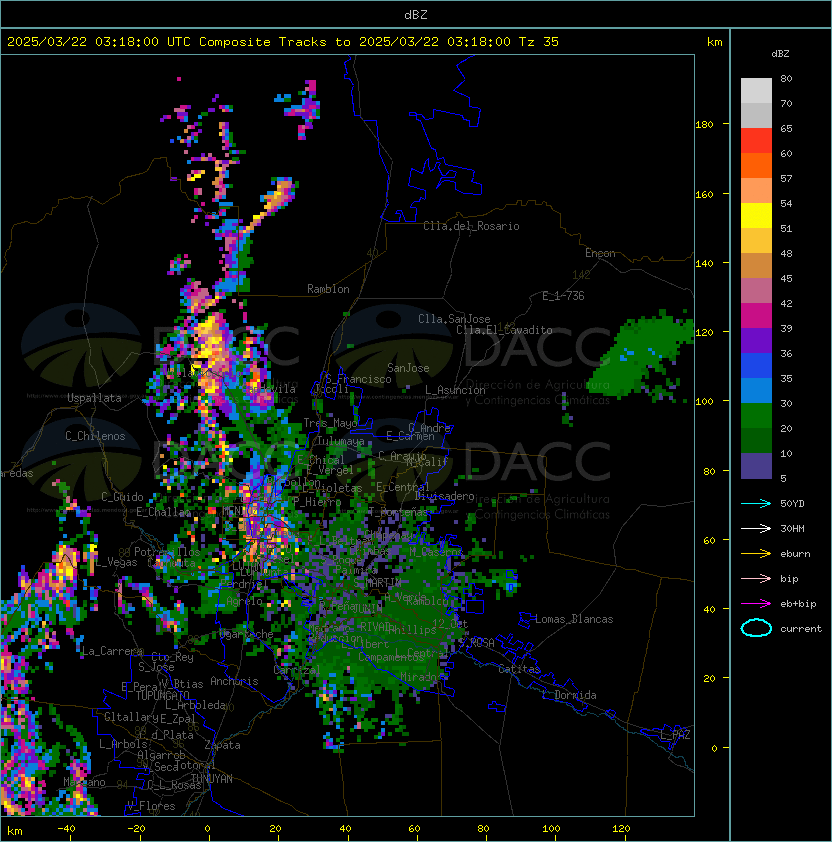The height and width of the screenshot is (842, 832).
Task: Select the dark orange 57-60 dBZ swatch
Action: pos(756,166)
